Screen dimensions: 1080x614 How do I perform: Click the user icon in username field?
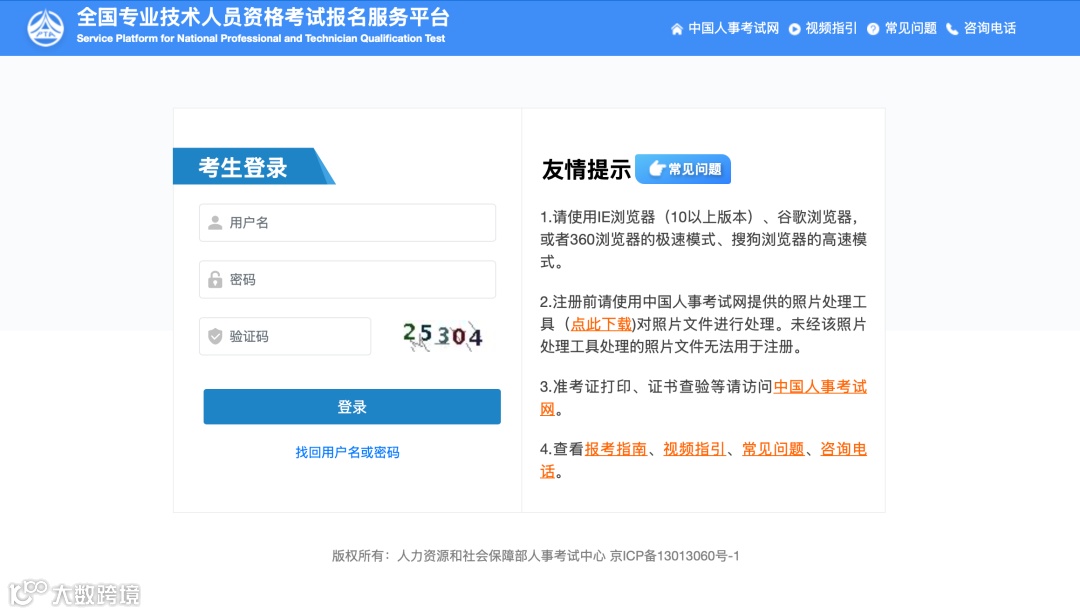pos(215,223)
